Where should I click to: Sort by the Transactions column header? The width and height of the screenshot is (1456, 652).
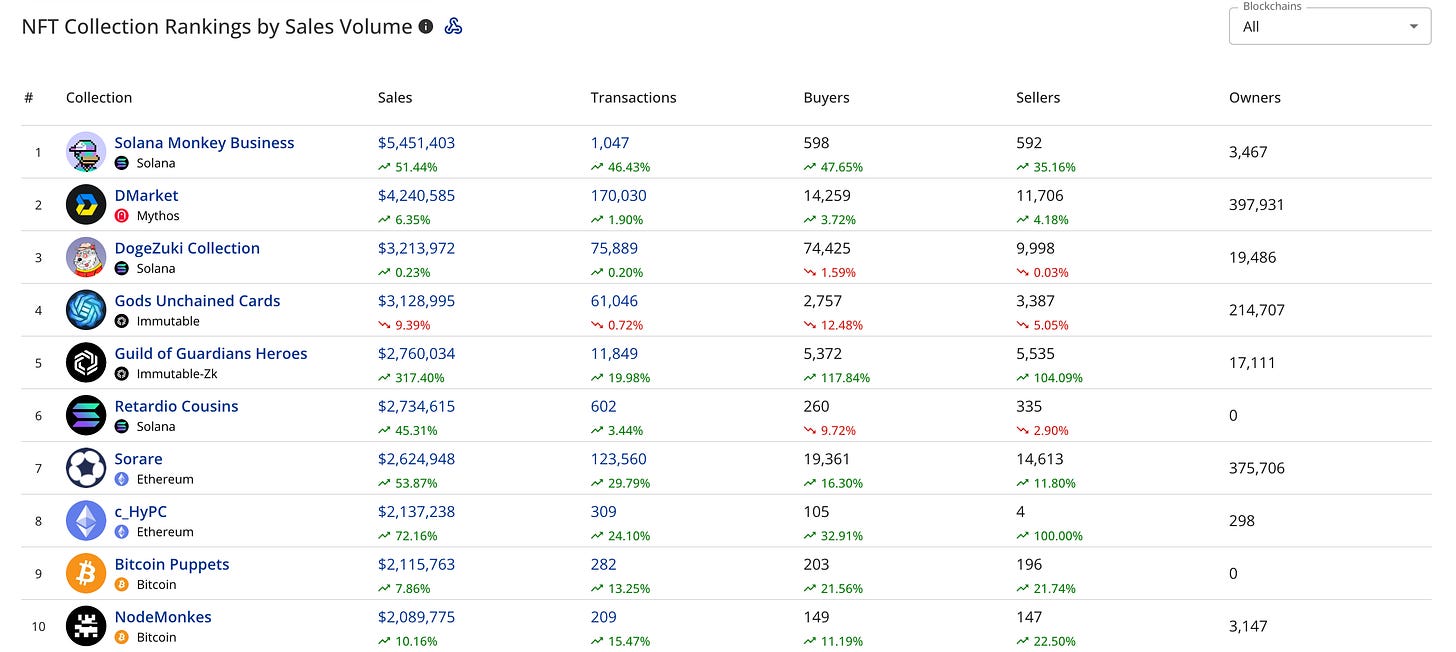634,98
